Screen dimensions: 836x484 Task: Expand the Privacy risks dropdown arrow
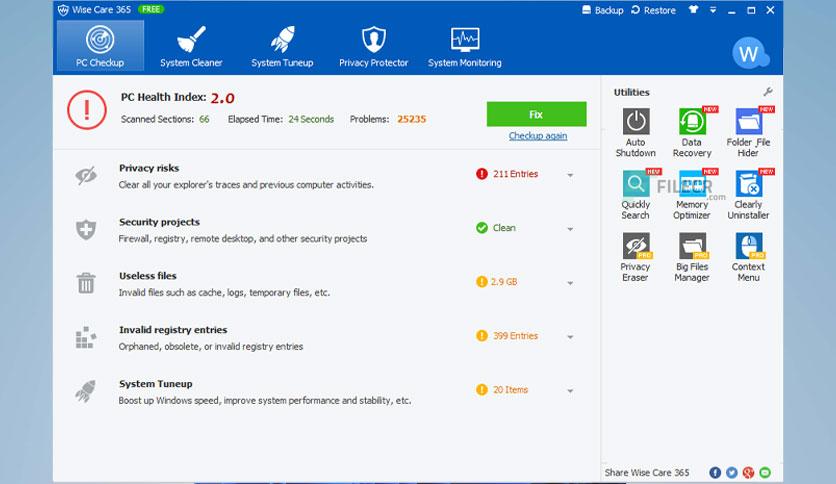(570, 175)
